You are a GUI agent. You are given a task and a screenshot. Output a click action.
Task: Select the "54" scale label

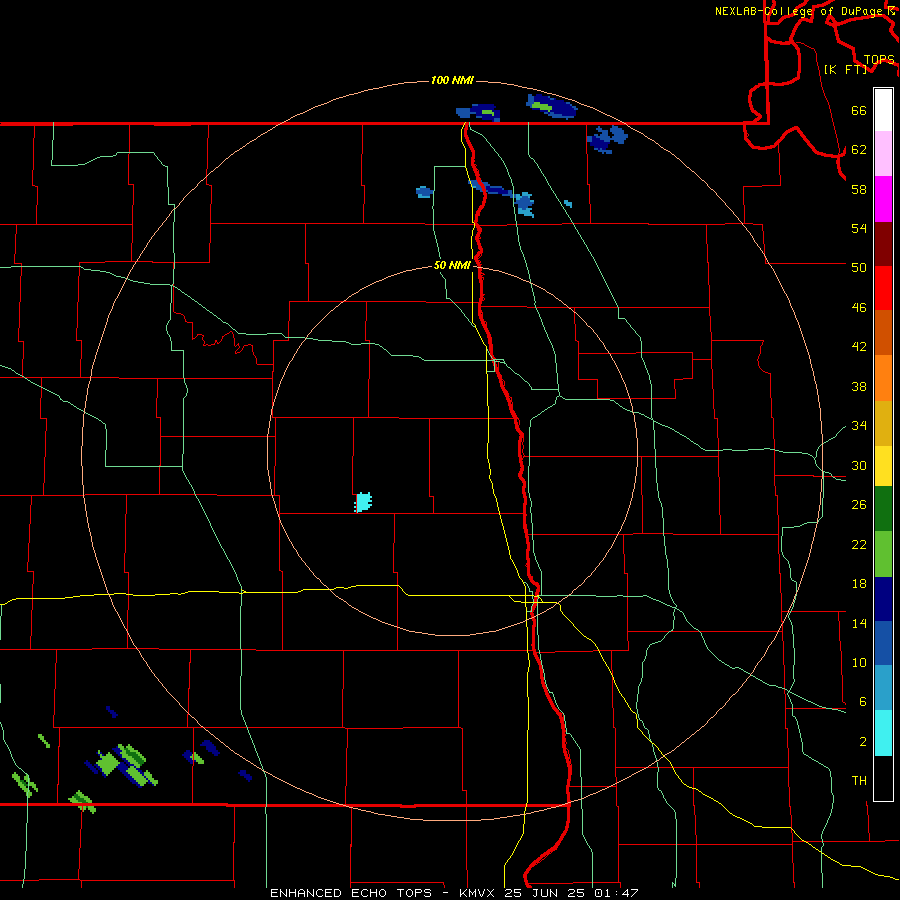tap(859, 228)
